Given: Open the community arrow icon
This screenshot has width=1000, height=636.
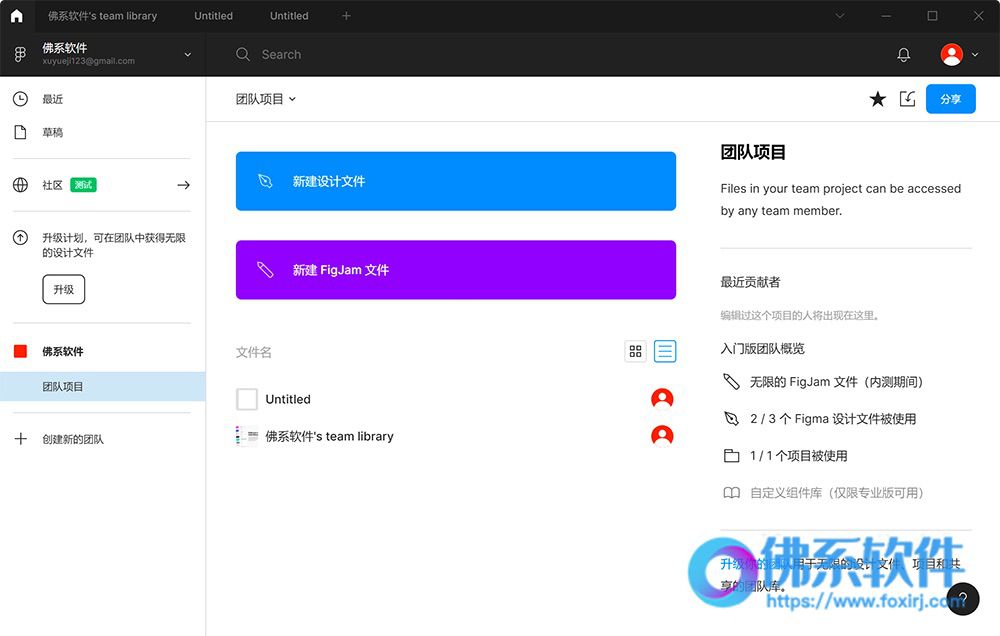Looking at the screenshot, I should (183, 185).
